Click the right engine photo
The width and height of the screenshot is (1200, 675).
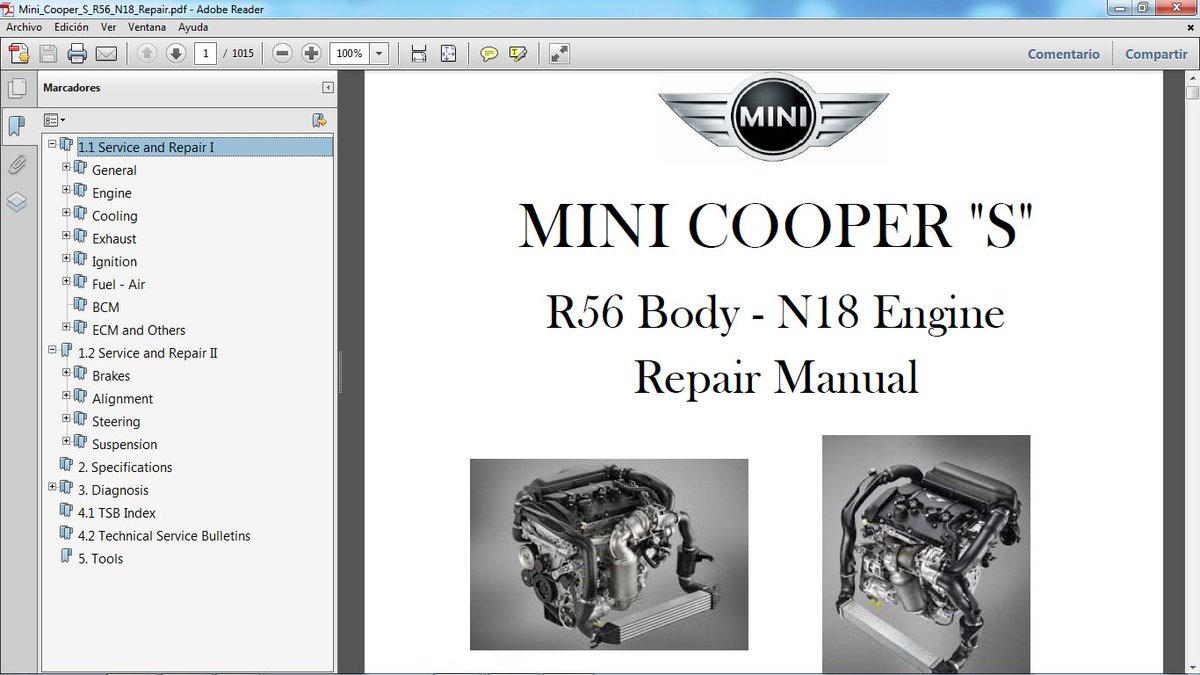pos(926,555)
